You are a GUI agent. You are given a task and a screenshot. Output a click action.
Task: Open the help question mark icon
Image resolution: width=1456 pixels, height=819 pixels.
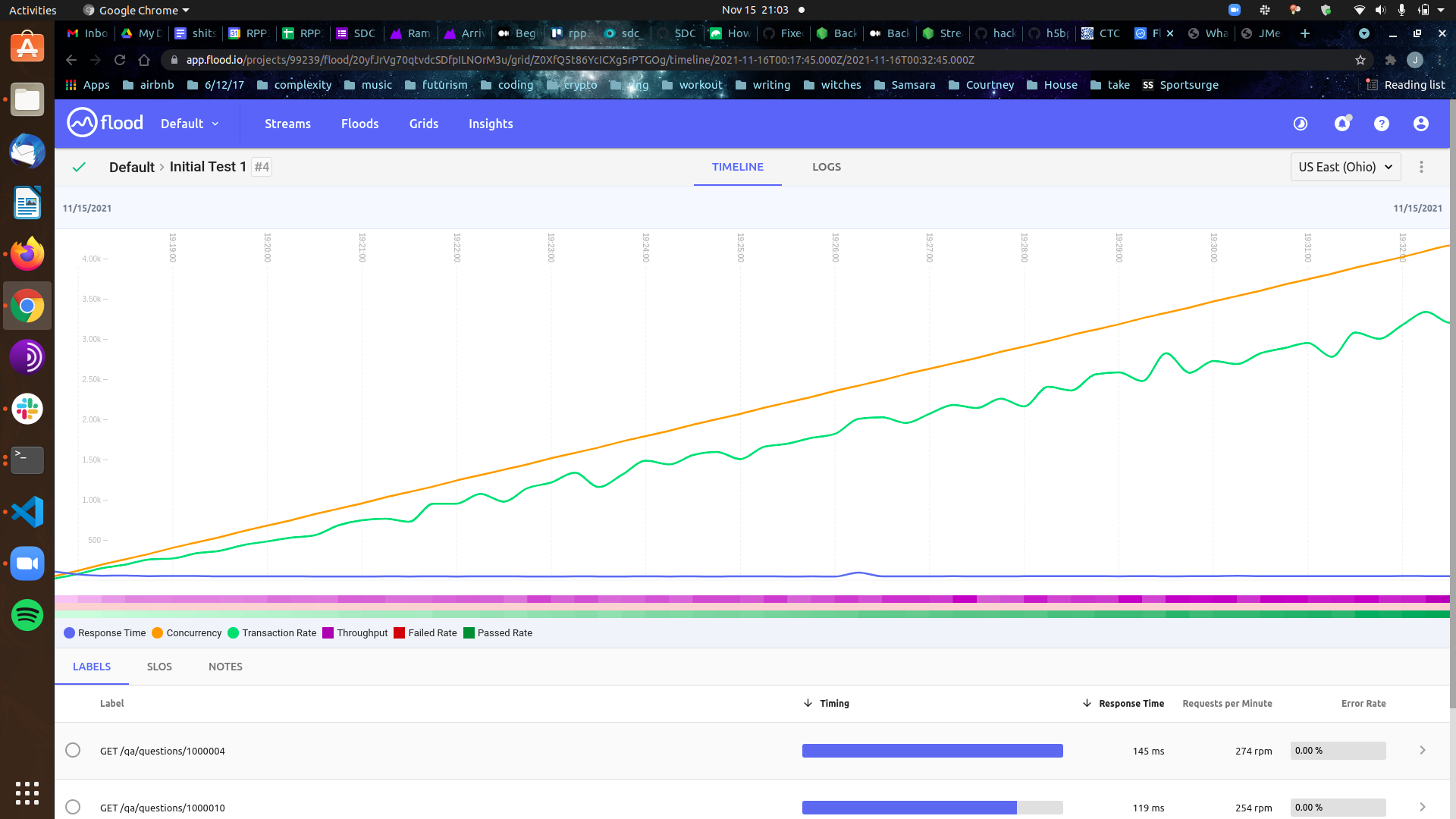[1382, 124]
